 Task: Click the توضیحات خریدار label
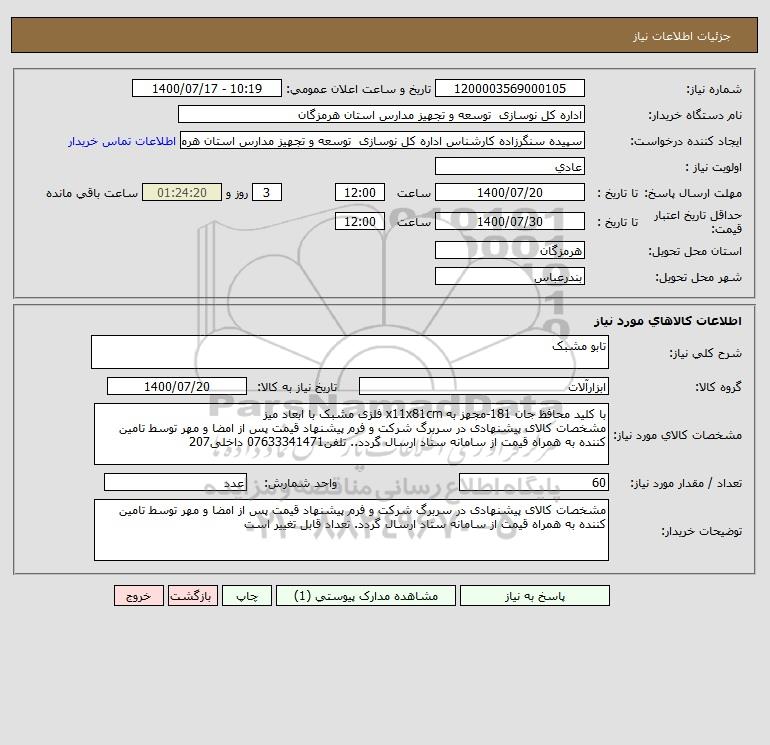701,531
